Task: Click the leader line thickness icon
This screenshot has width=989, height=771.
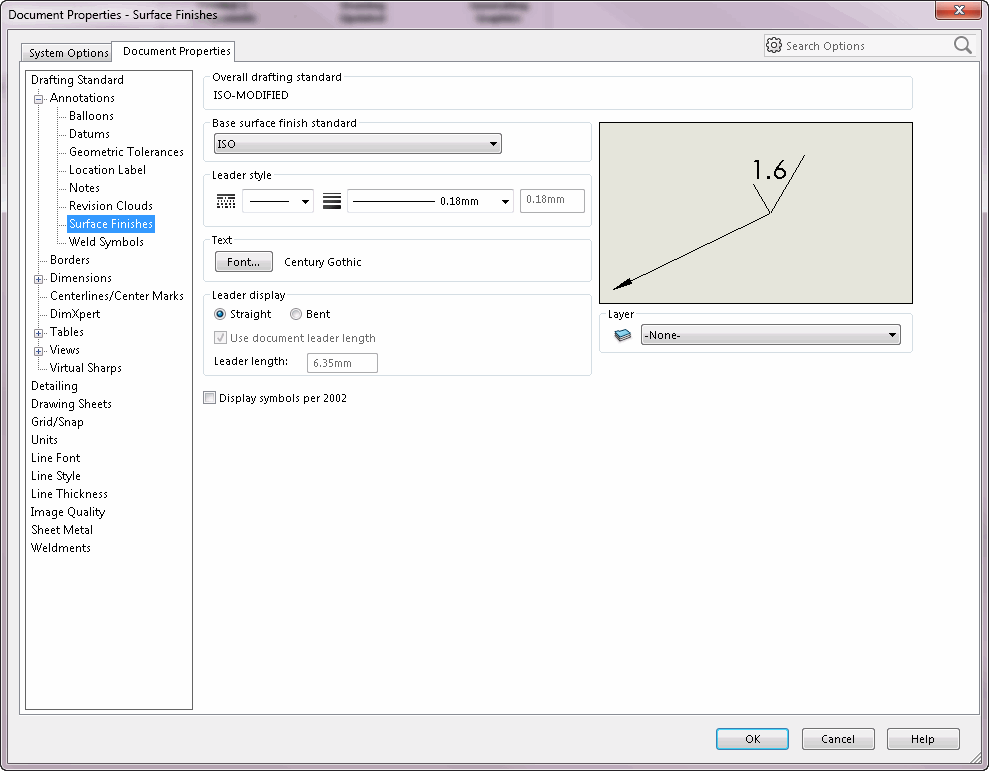Action: (332, 201)
